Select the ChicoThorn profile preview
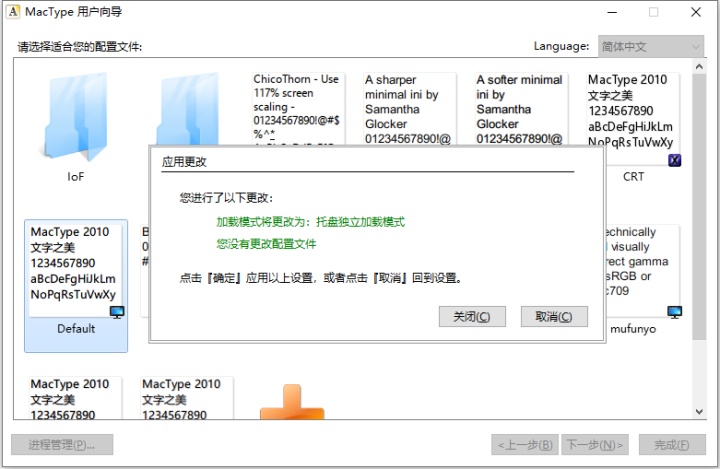This screenshot has height=469, width=720. pyautogui.click(x=298, y=108)
